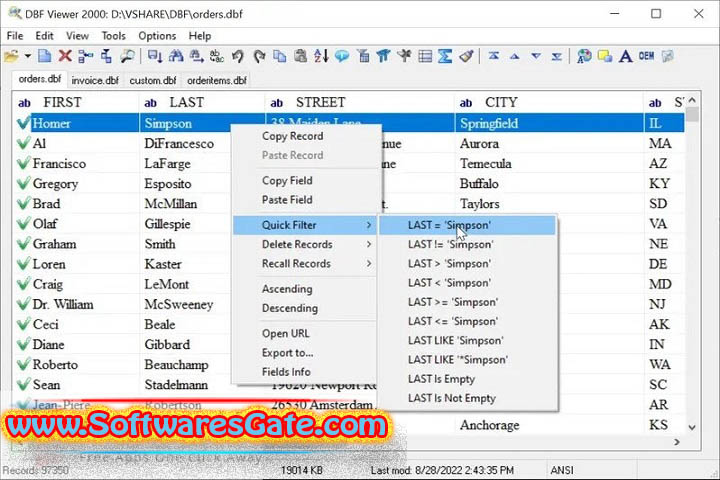The width and height of the screenshot is (720, 480).
Task: Switch to the invoice.dbf tab
Action: coord(95,80)
